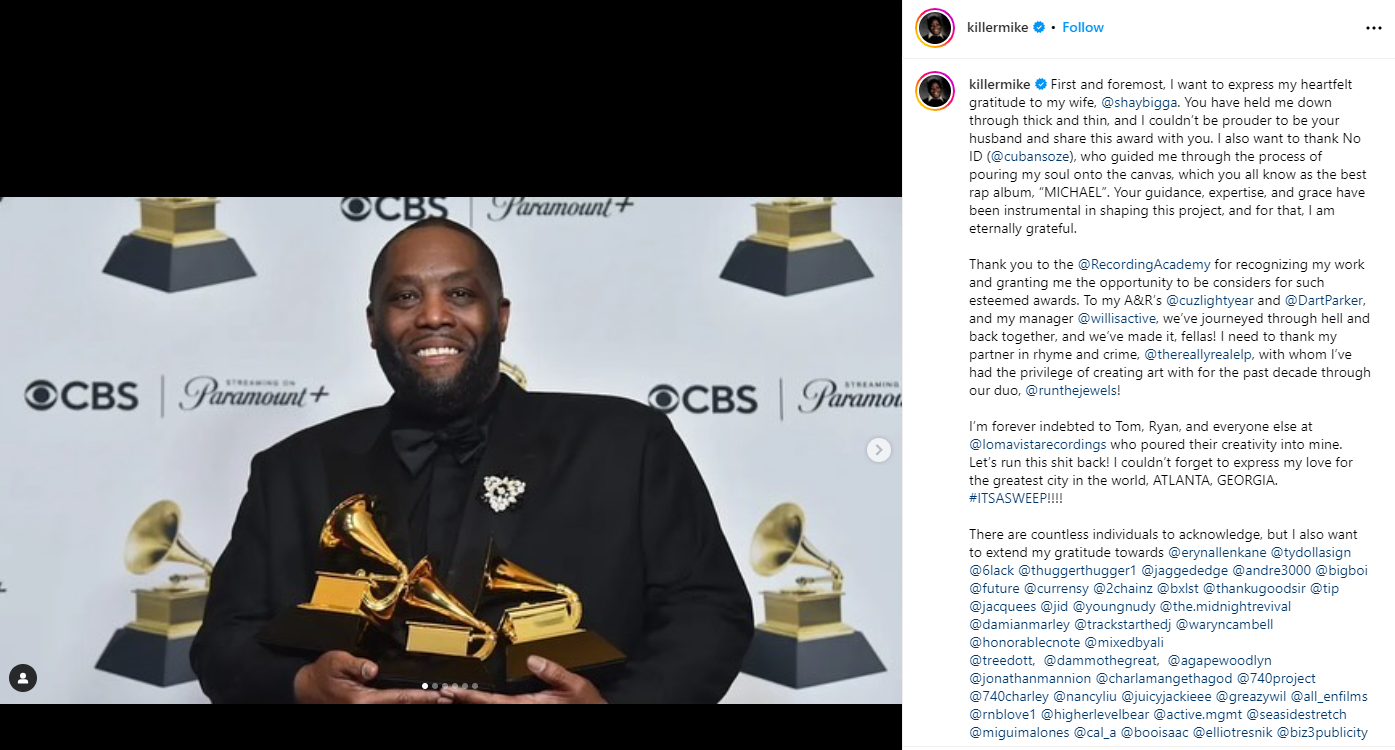
Task: Click the Grammy photo of Killer Mike
Action: 451,450
